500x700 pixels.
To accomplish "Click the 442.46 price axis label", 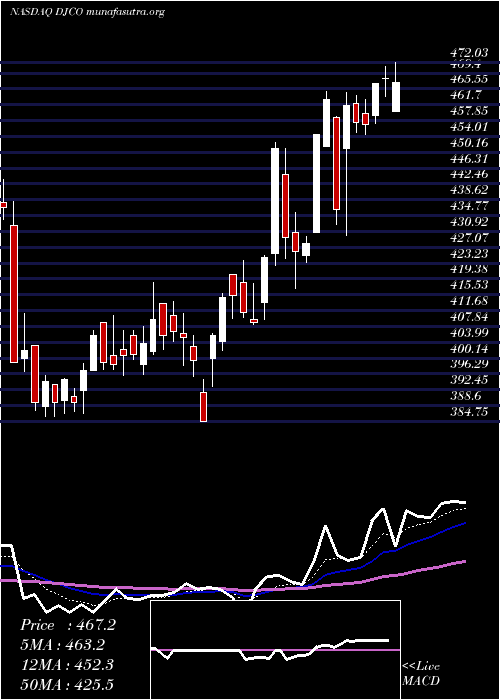I will (x=469, y=174).
